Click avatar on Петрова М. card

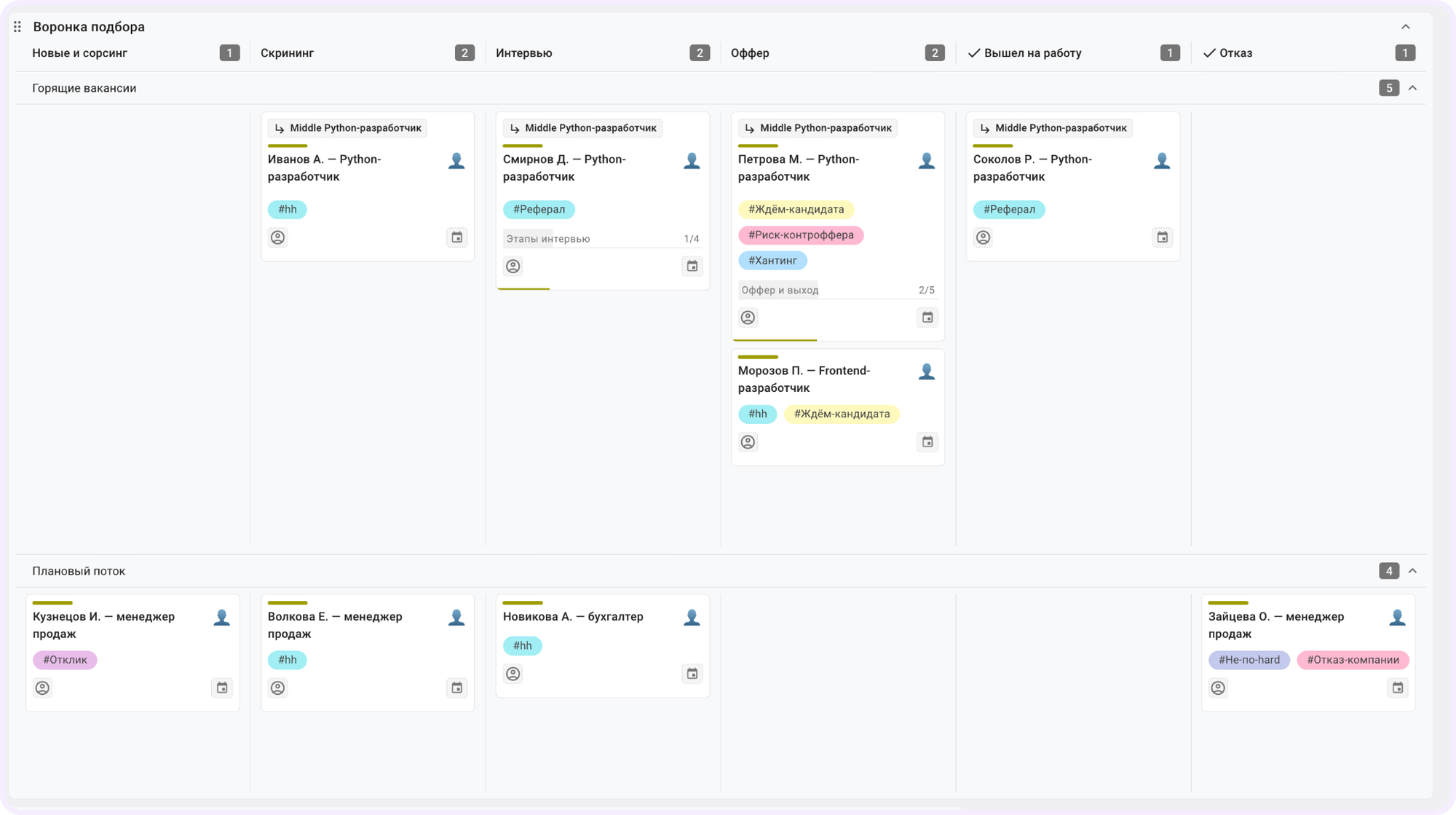tap(927, 160)
